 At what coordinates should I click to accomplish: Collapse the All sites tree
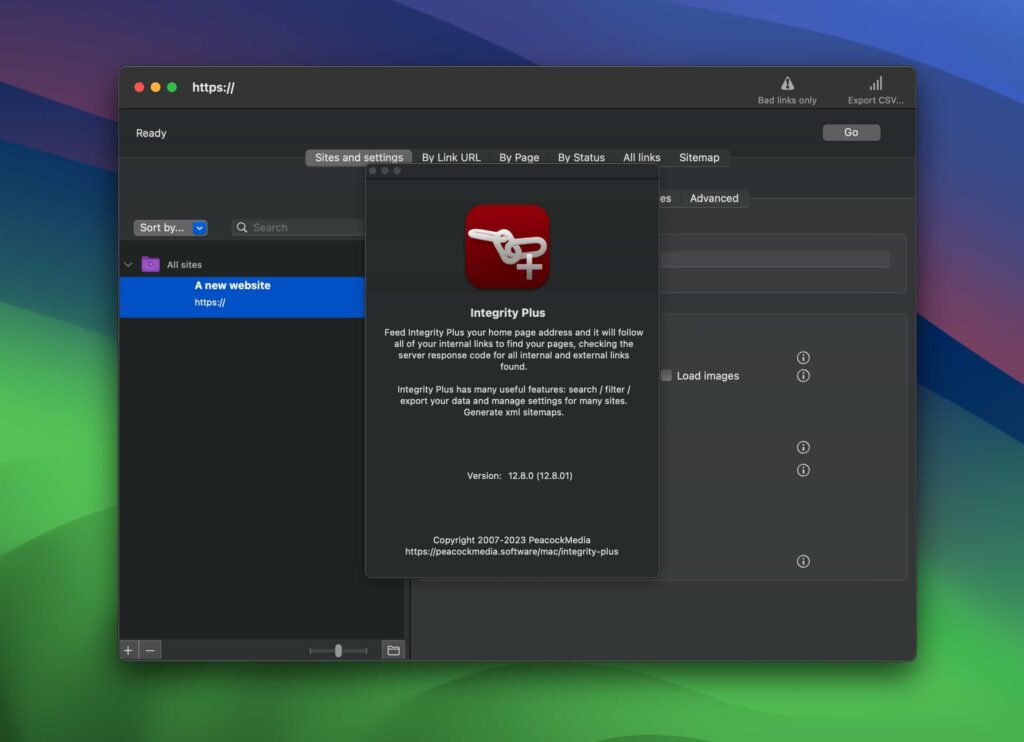[x=128, y=263]
